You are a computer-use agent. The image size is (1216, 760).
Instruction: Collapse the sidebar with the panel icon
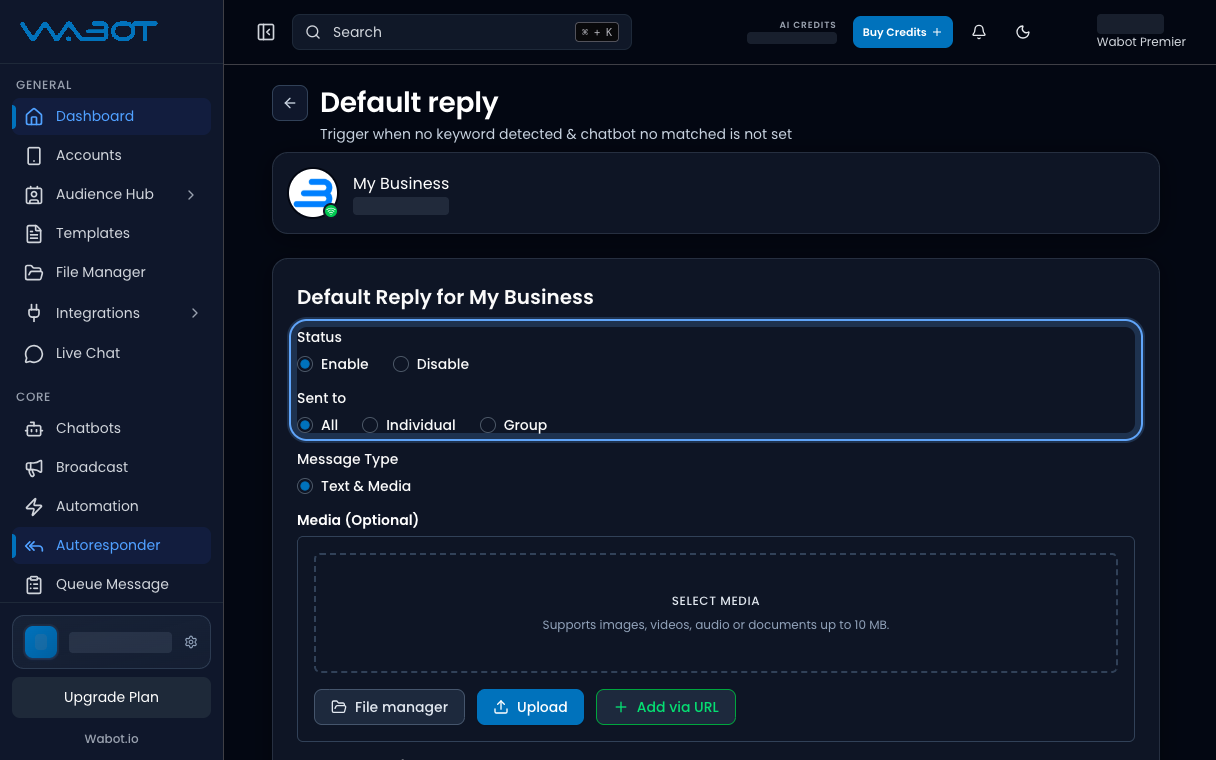click(x=266, y=32)
